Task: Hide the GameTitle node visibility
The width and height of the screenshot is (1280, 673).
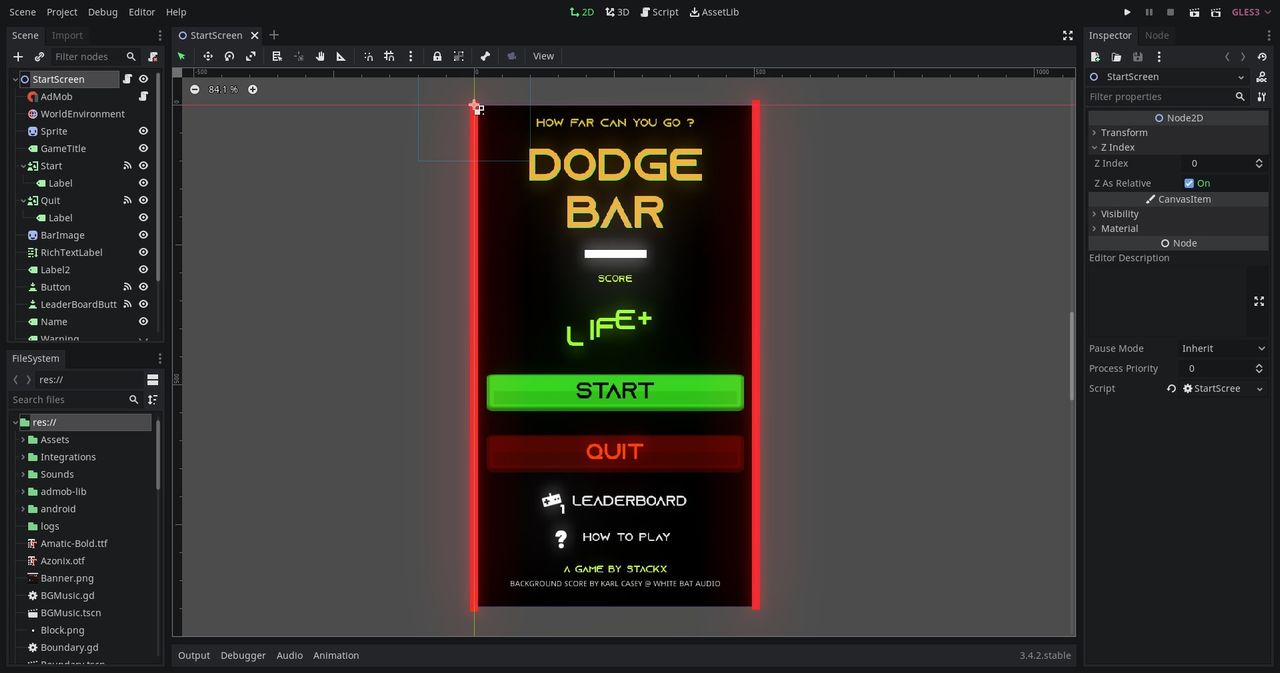Action: click(143, 148)
